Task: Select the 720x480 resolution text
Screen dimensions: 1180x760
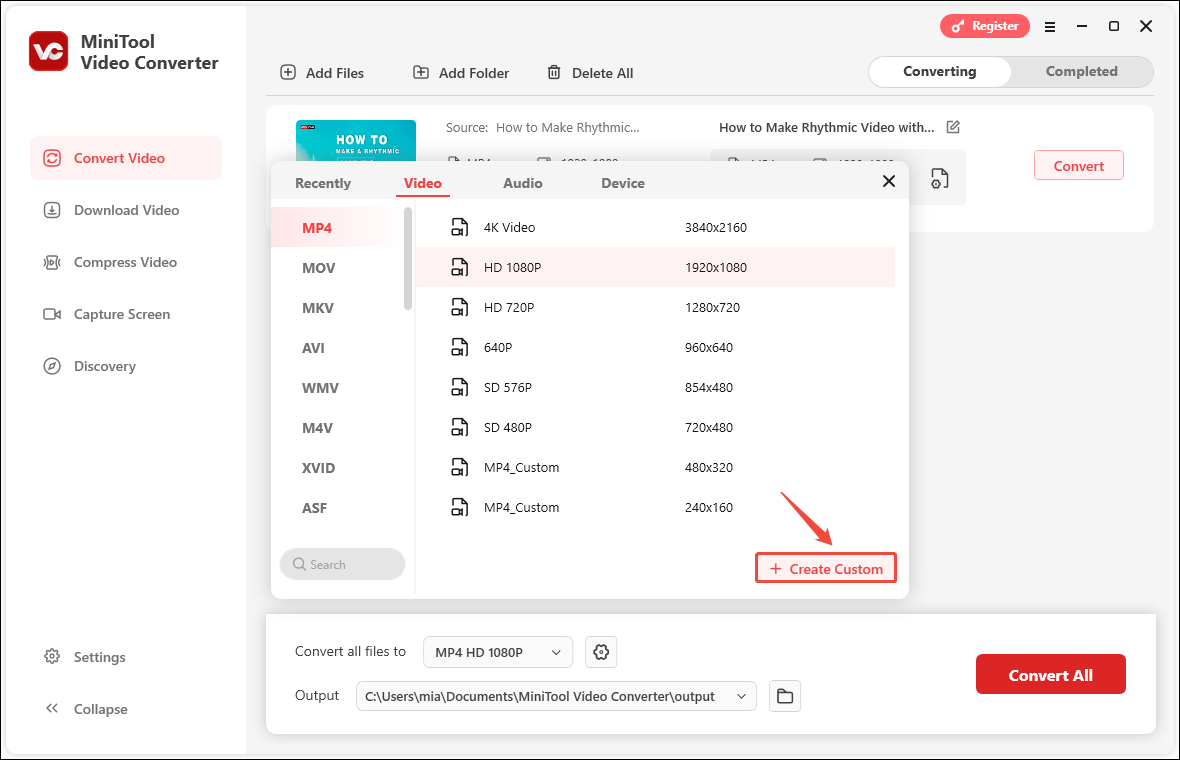Action: [x=709, y=427]
